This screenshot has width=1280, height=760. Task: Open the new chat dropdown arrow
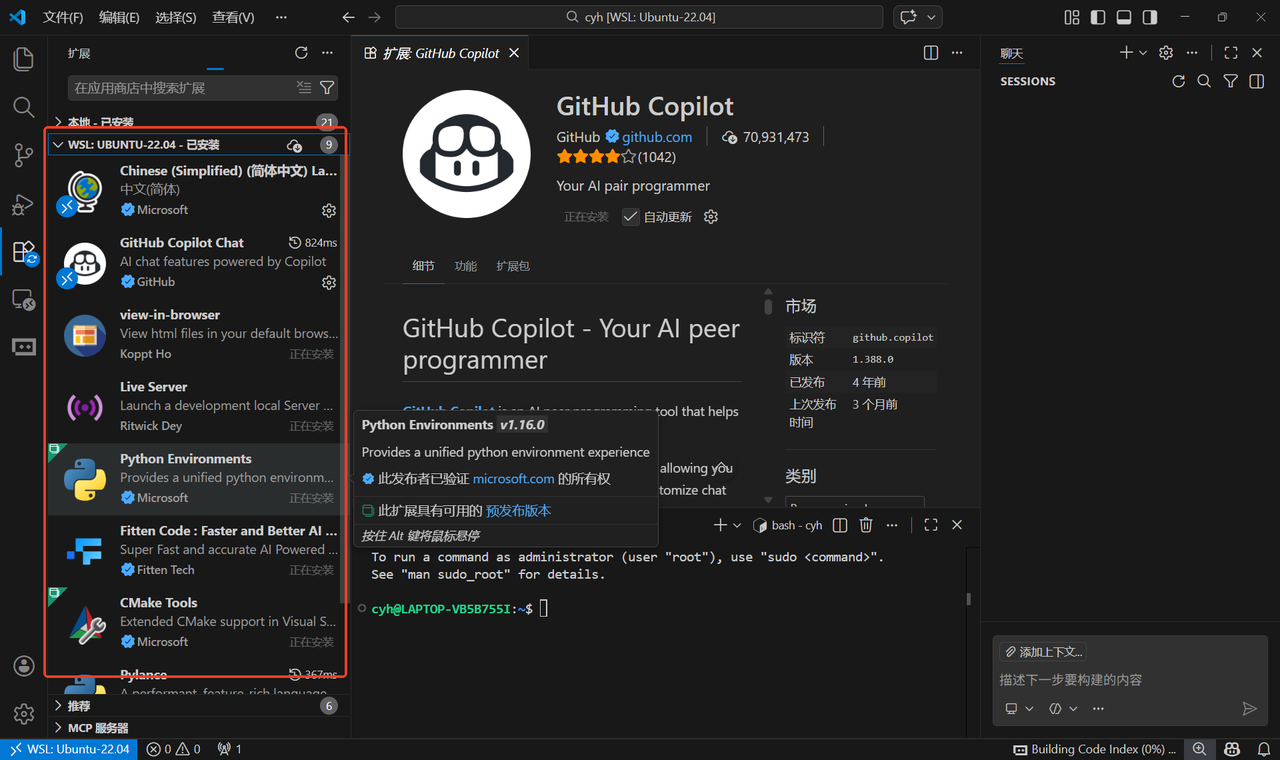1143,53
